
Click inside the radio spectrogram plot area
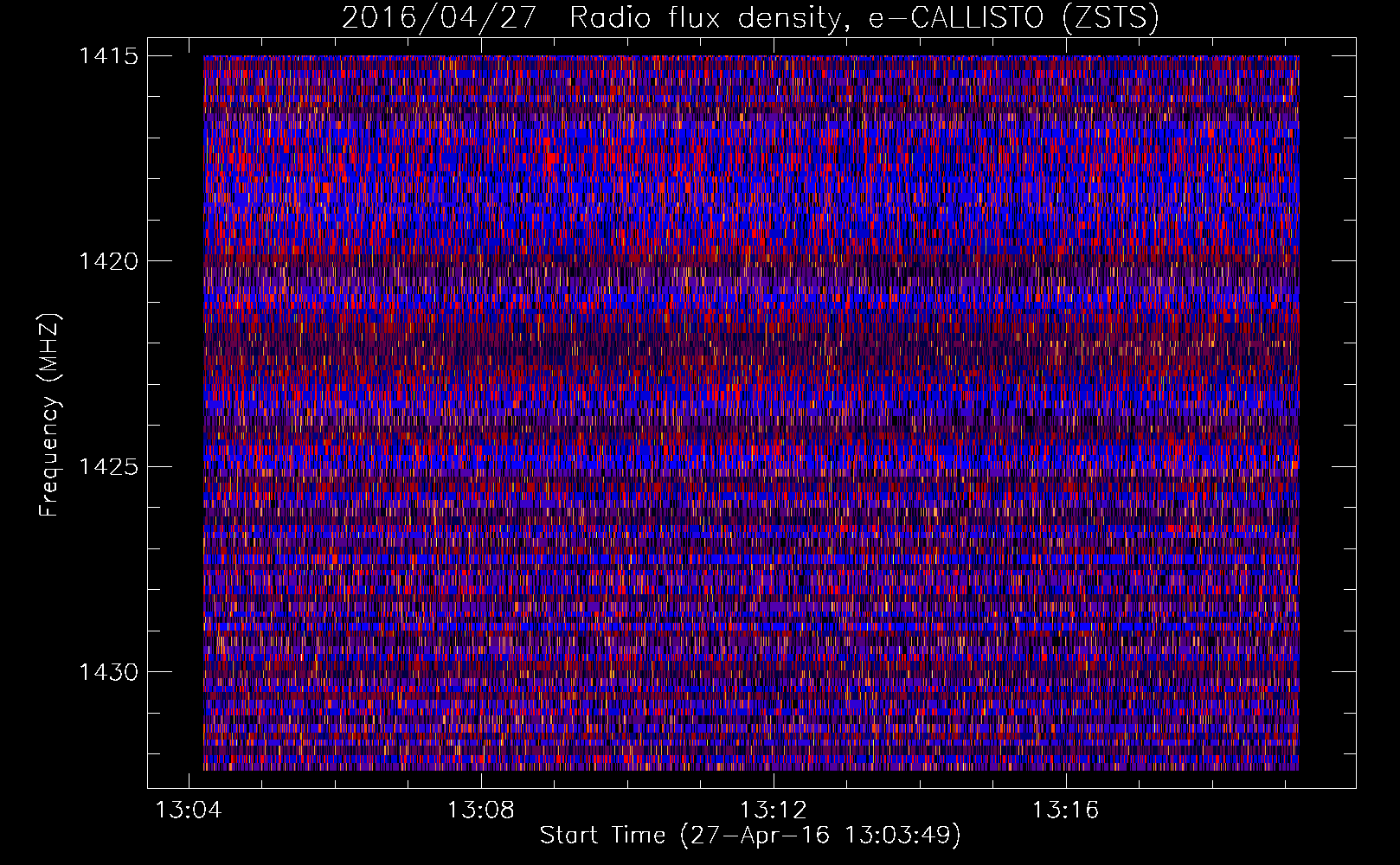pos(751,413)
